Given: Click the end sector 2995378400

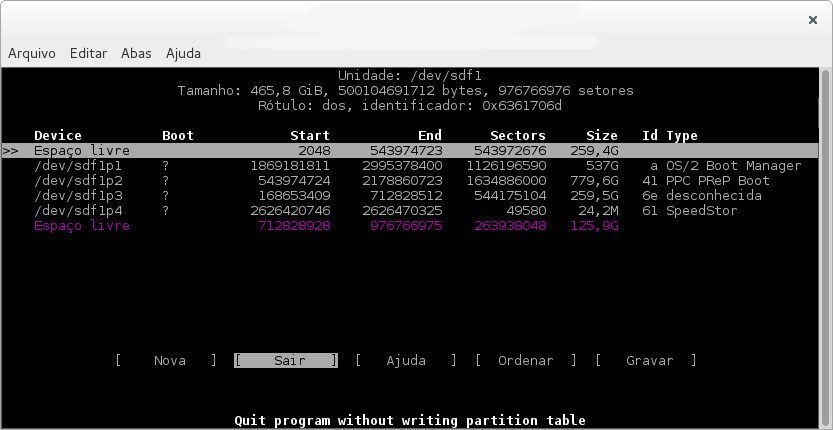Looking at the screenshot, I should [x=402, y=166].
